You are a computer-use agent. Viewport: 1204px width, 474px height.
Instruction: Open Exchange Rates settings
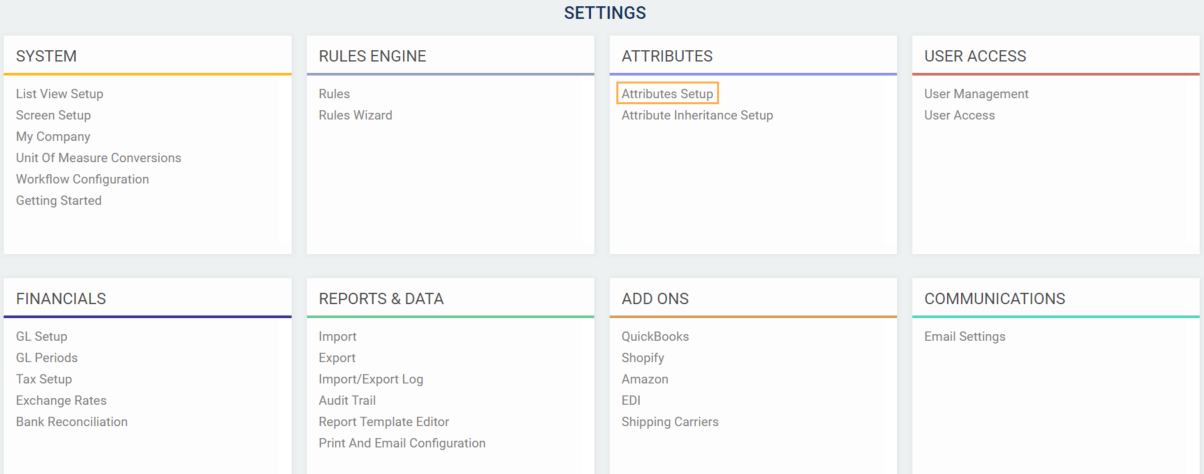click(61, 401)
